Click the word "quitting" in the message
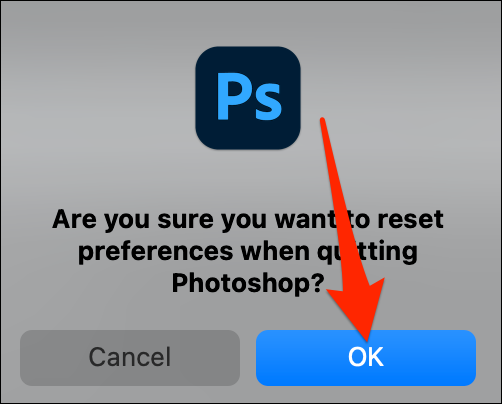This screenshot has width=502, height=404. (x=367, y=252)
